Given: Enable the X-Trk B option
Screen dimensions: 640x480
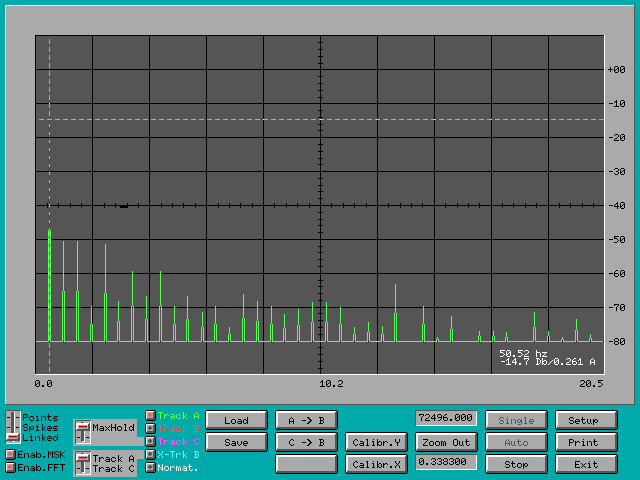Looking at the screenshot, I should tap(151, 454).
